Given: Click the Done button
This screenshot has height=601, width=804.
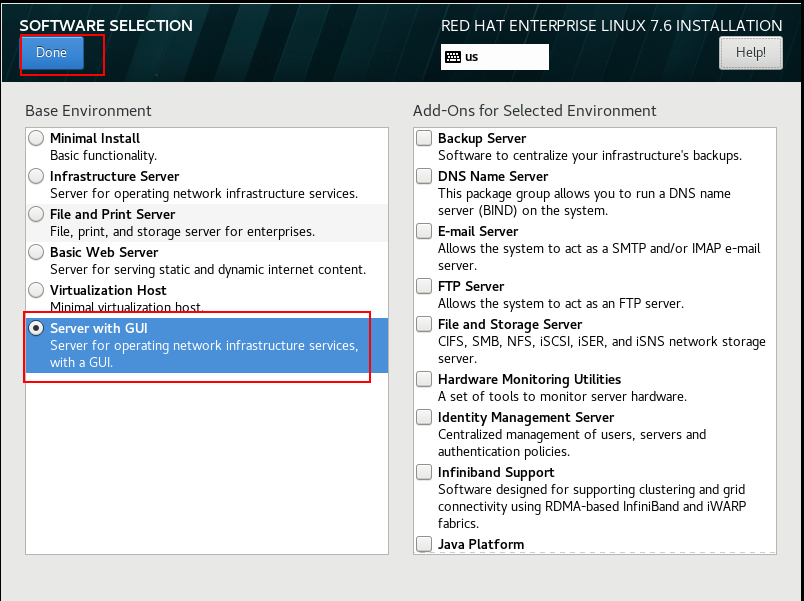Looking at the screenshot, I should pos(51,53).
